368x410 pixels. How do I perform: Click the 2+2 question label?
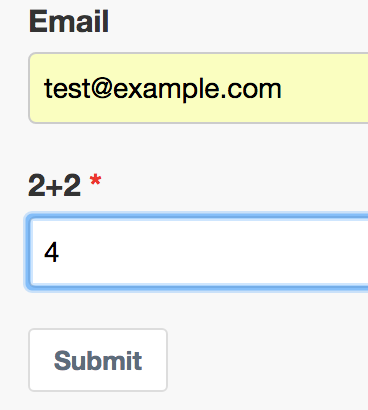[54, 185]
